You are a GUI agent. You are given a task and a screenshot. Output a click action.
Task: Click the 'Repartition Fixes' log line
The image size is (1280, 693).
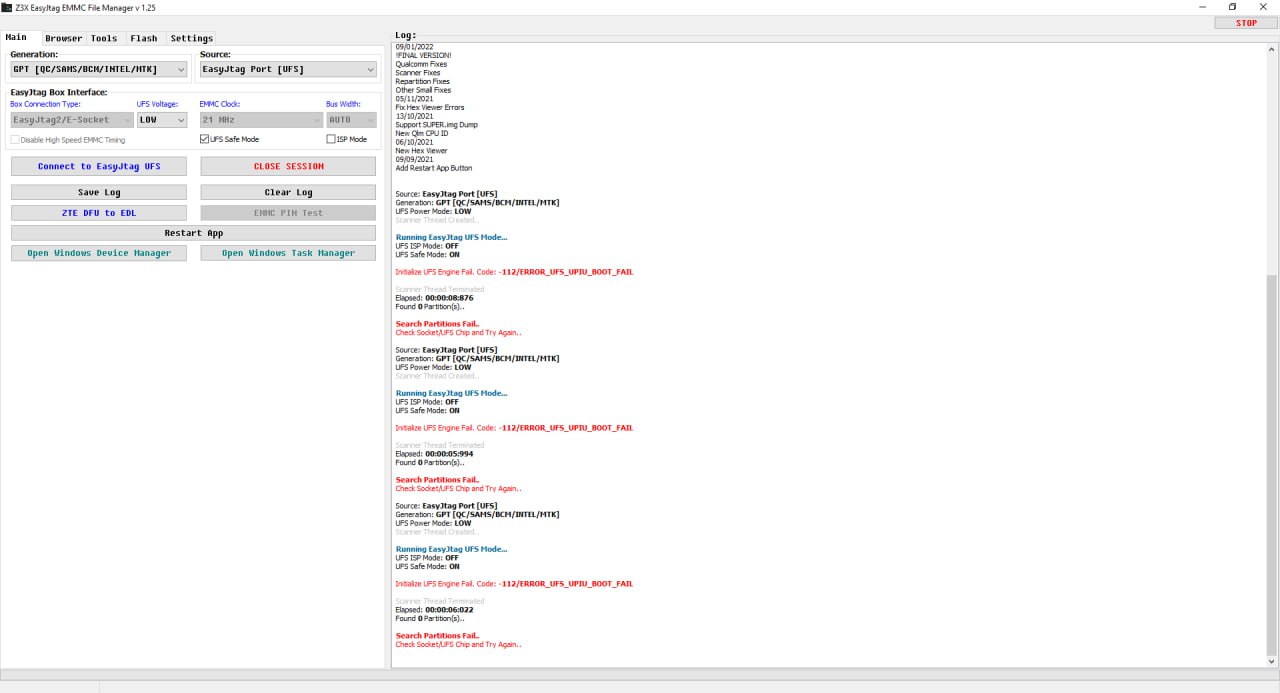(422, 81)
